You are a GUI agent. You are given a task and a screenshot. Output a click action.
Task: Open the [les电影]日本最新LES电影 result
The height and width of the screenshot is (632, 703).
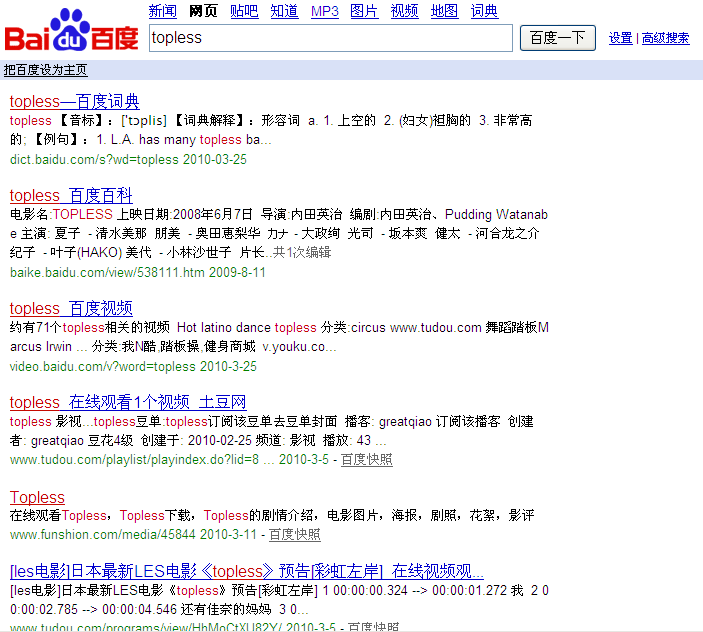click(247, 571)
